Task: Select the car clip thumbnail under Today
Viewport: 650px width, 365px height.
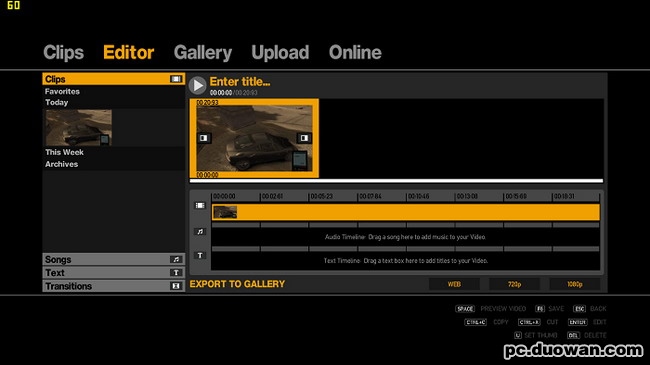Action: [78, 128]
